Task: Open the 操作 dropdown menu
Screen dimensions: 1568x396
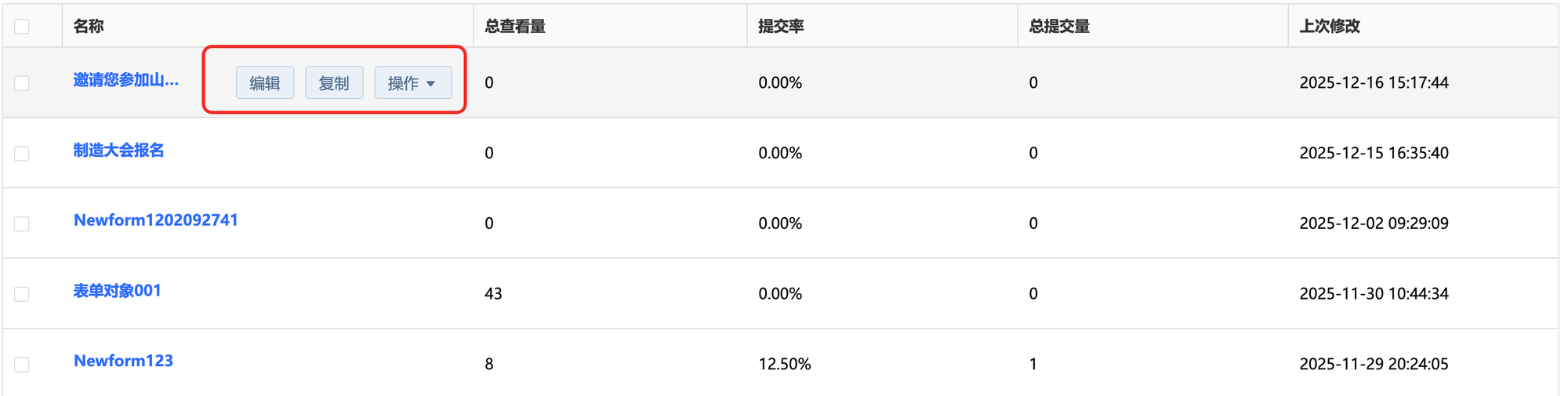Action: point(412,83)
